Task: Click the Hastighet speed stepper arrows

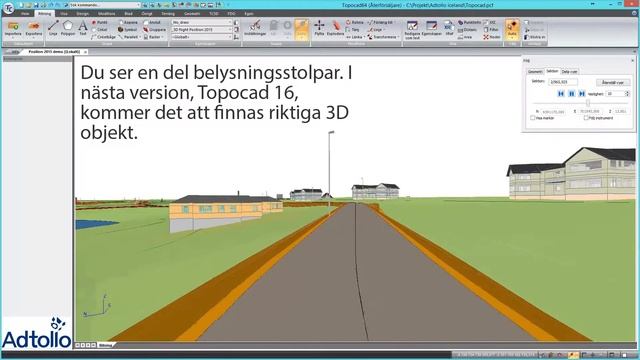Action: click(627, 94)
